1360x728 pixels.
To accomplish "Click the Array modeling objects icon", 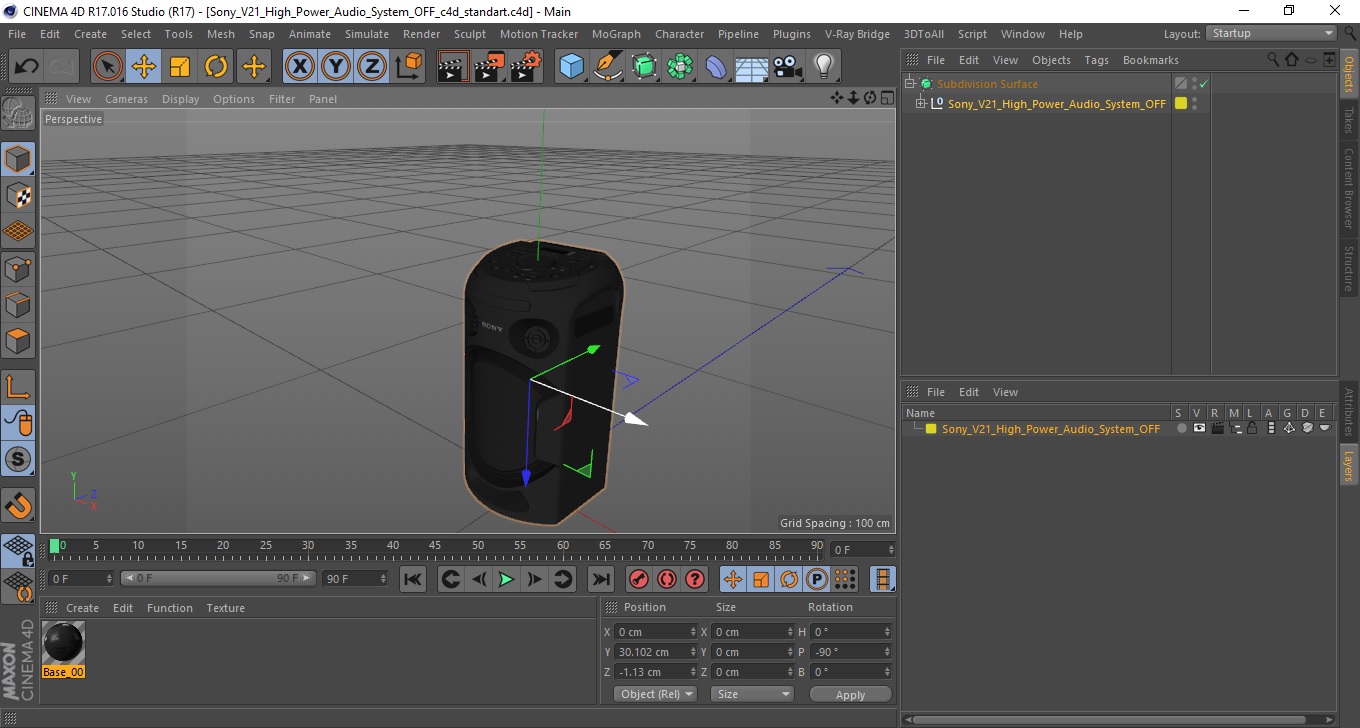I will pos(680,67).
